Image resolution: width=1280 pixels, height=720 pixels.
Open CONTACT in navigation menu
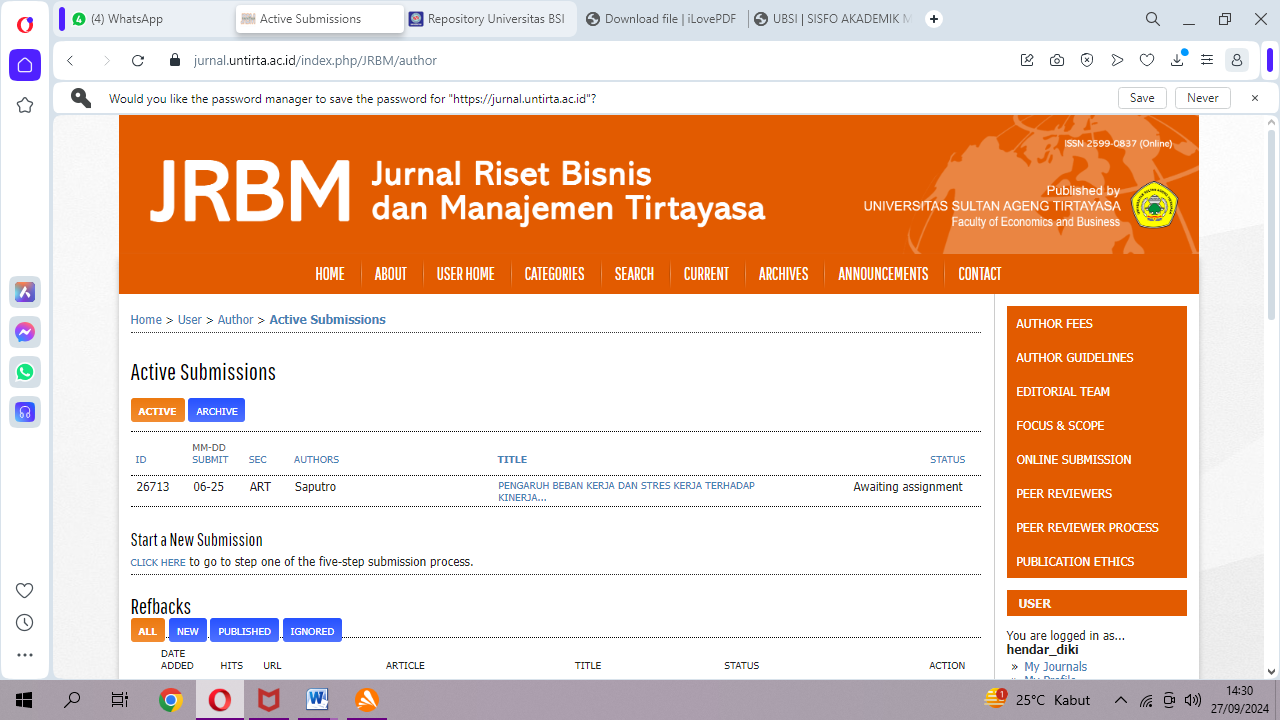tap(980, 274)
